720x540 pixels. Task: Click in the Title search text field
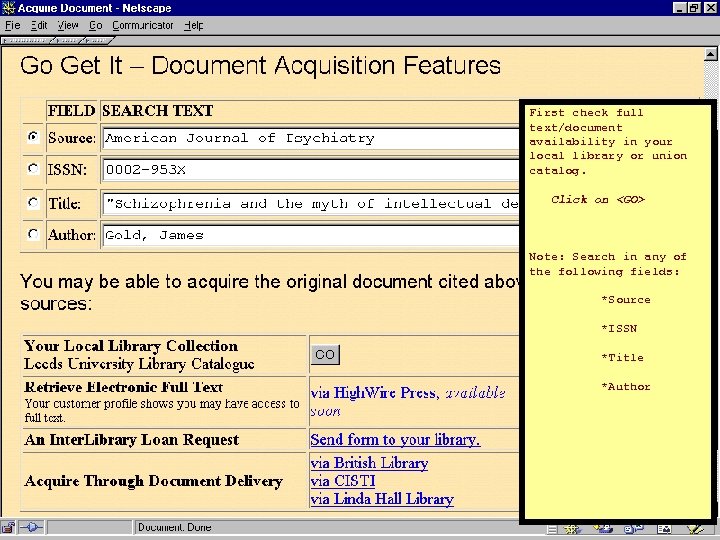pyautogui.click(x=311, y=203)
